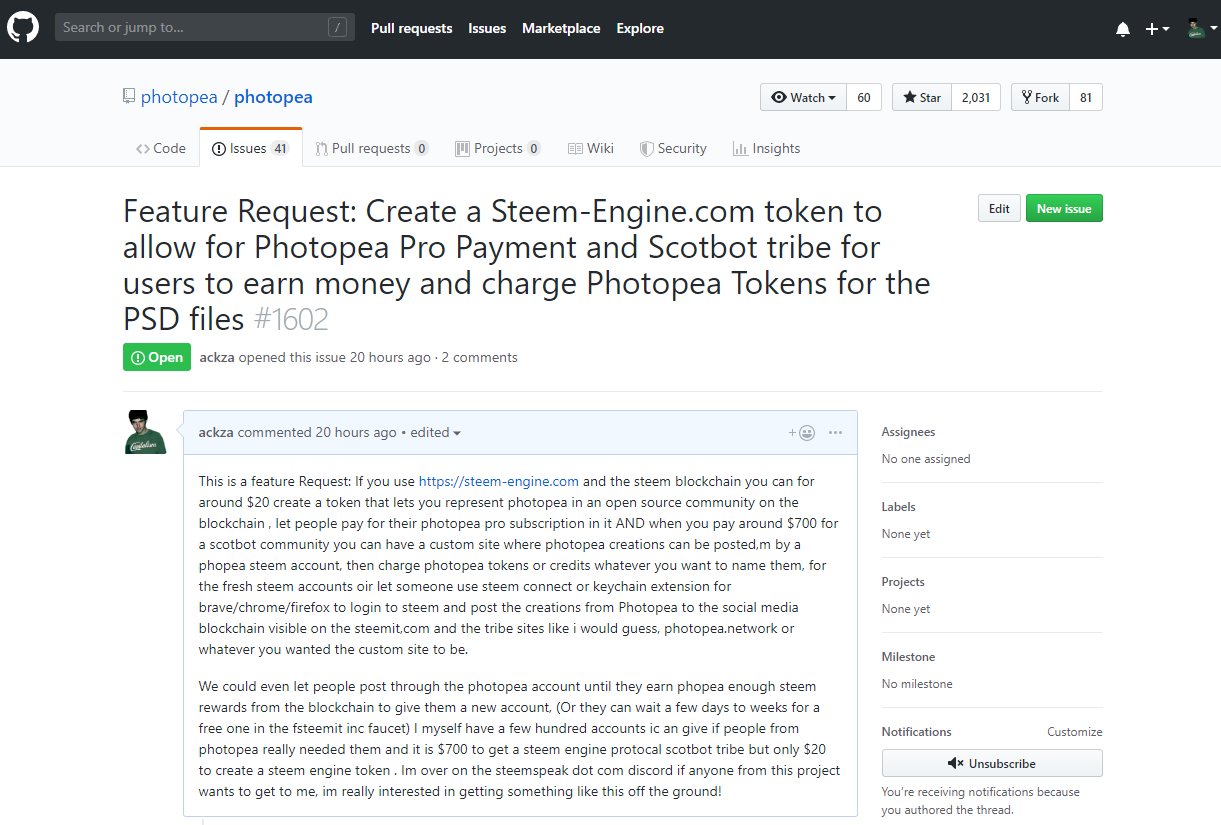The height and width of the screenshot is (825, 1221).
Task: Focus the Search or jump to field
Action: (x=205, y=28)
